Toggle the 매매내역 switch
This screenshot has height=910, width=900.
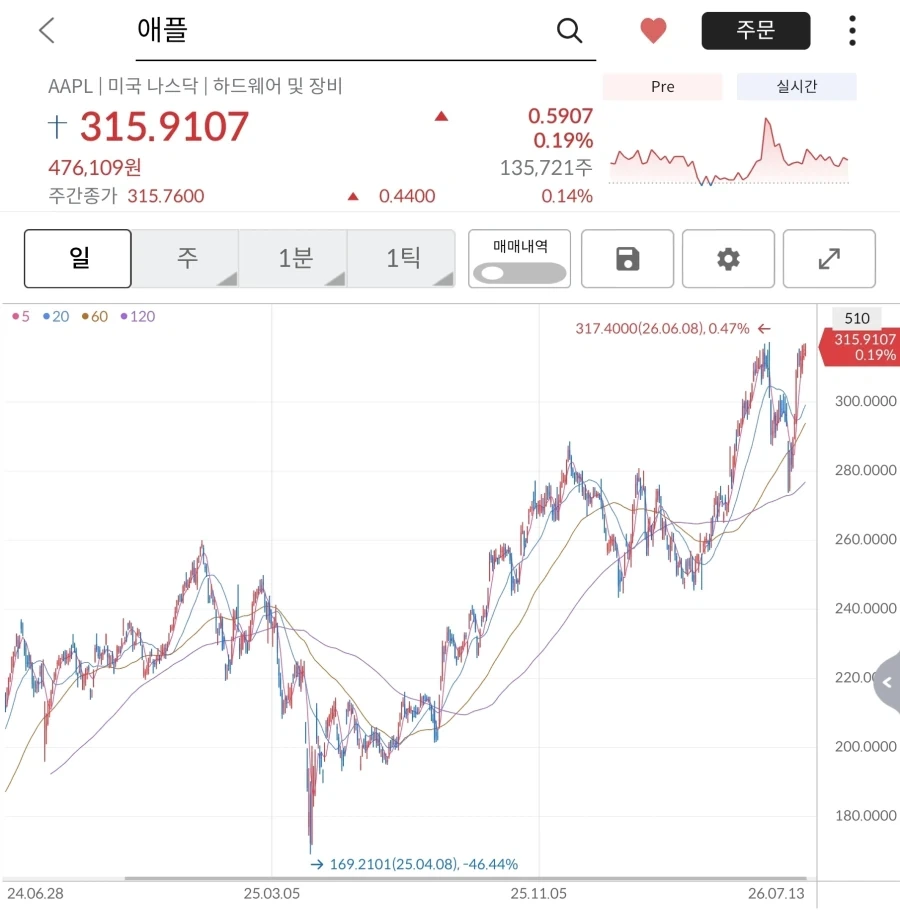[x=519, y=273]
